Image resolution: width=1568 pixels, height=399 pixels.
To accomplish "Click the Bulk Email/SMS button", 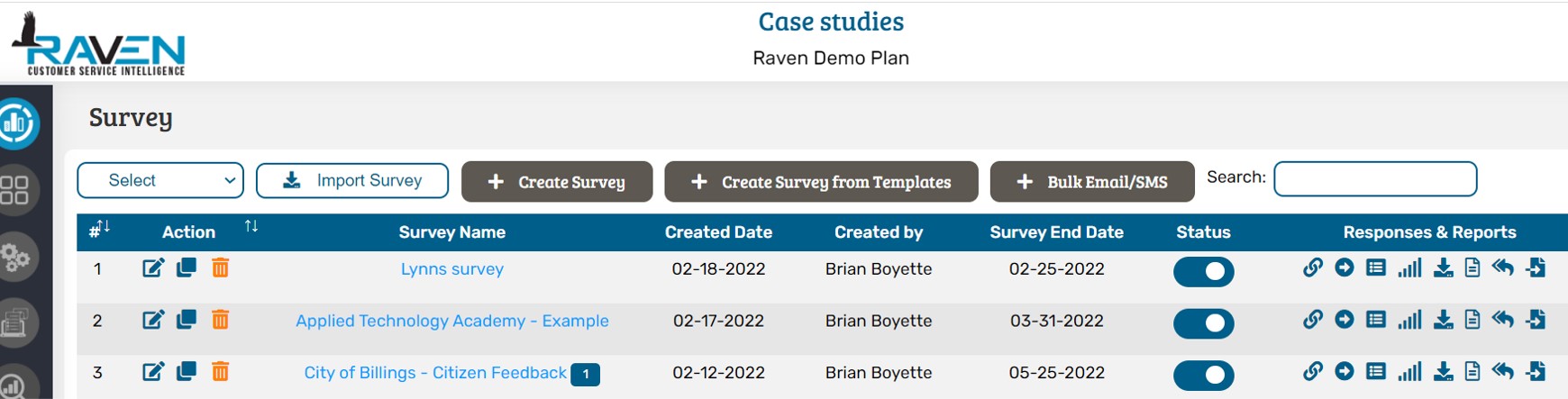I will 1092,181.
